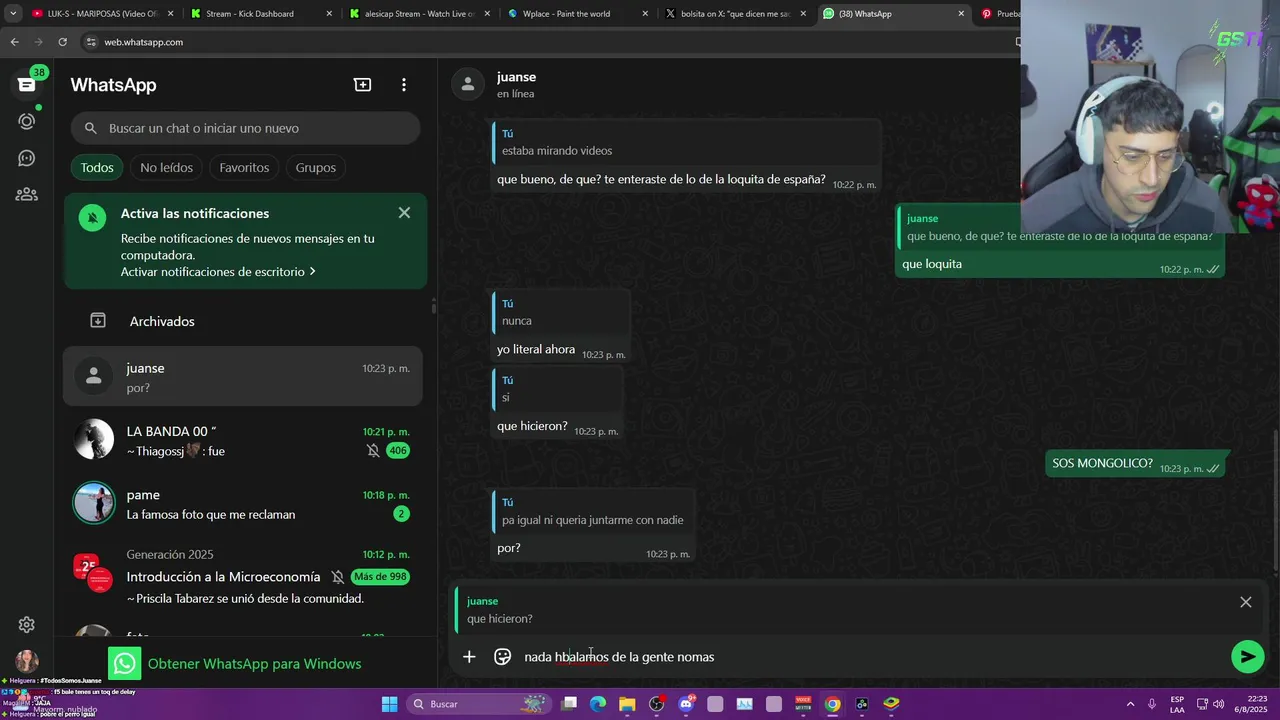Select the No leídos filter chip
1280x720 pixels.
click(x=166, y=167)
